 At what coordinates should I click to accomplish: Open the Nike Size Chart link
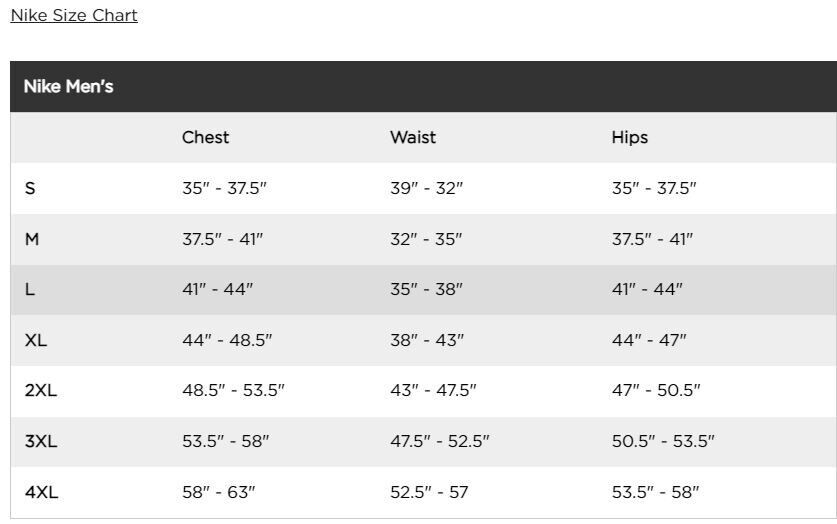(x=74, y=15)
